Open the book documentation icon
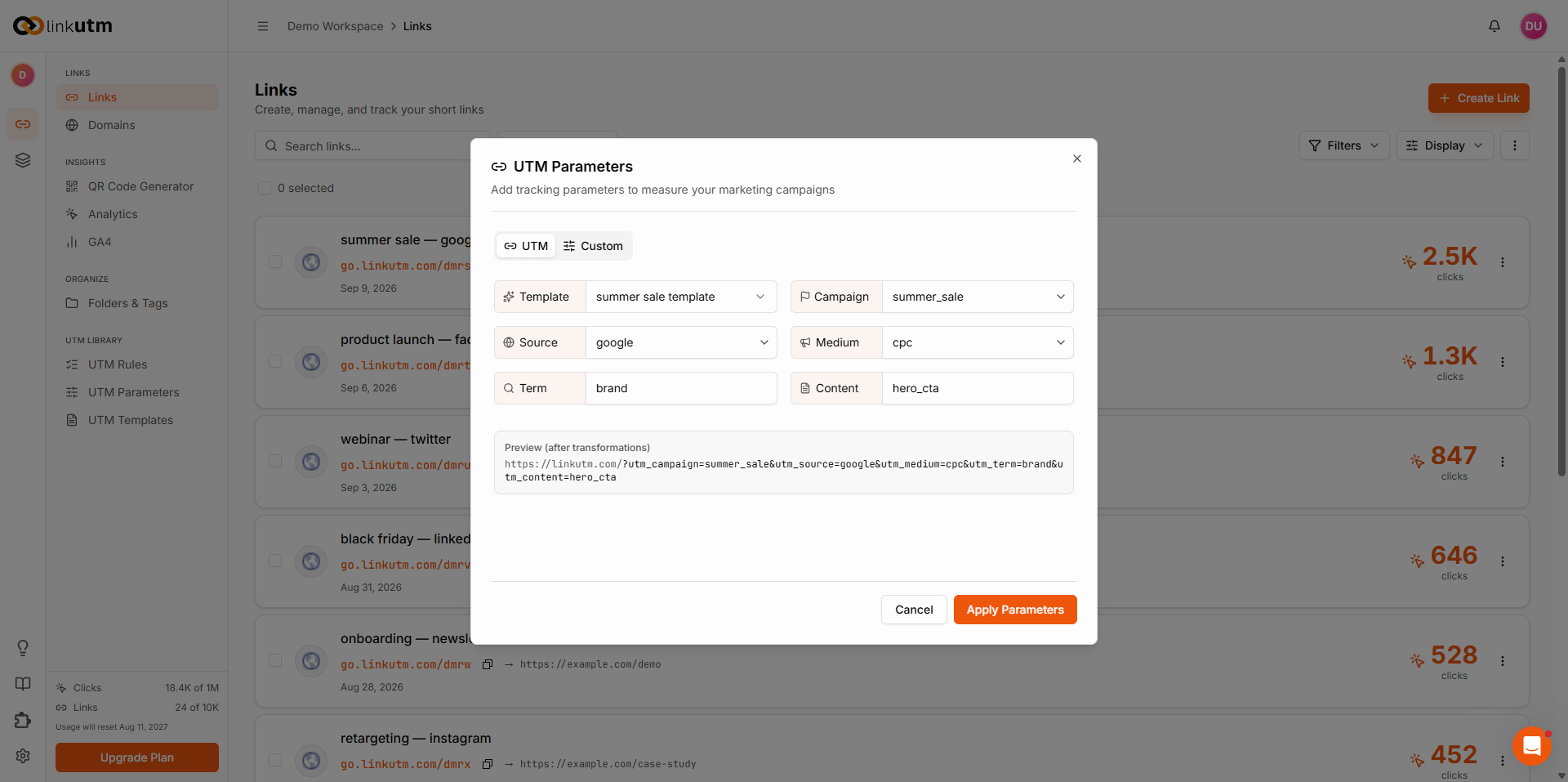The image size is (1568, 782). (x=23, y=684)
